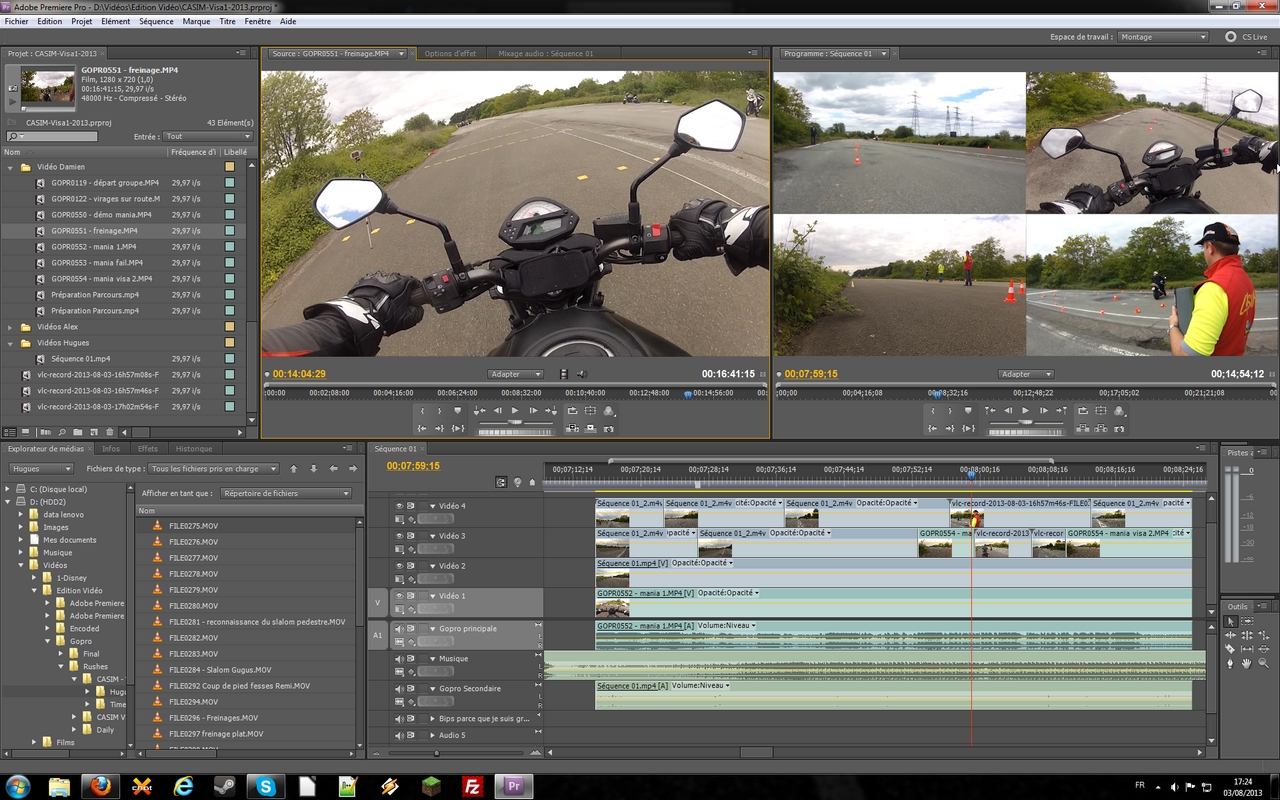Click drag-audio-only speaker icon in Source monitor
The image size is (1280, 800).
pyautogui.click(x=582, y=374)
